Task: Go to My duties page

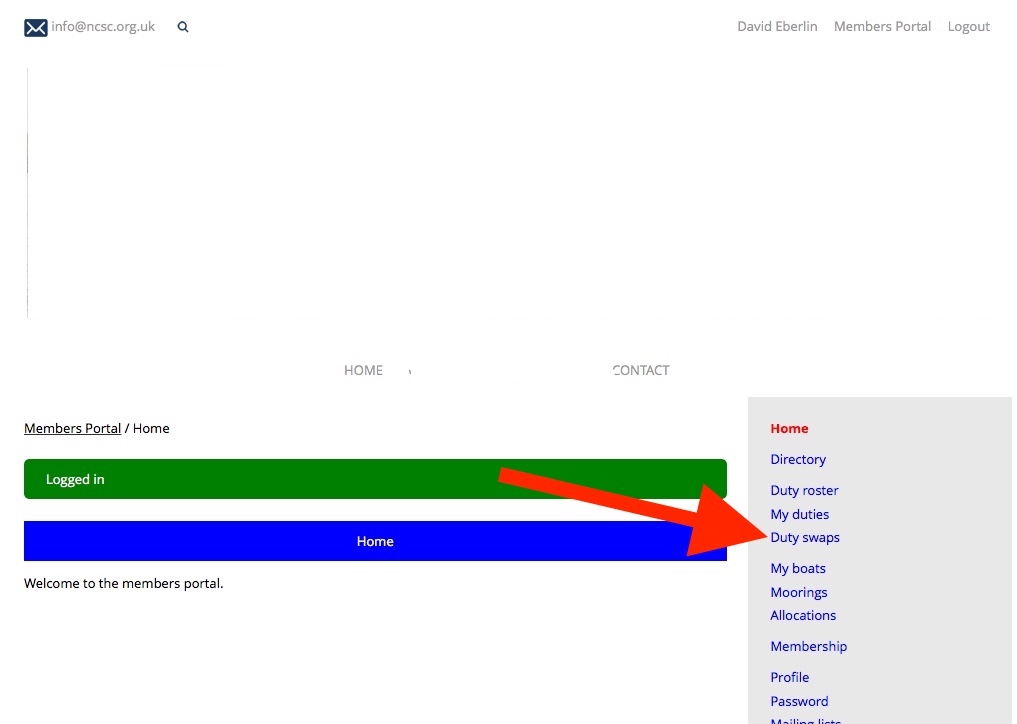Action: pyautogui.click(x=799, y=514)
